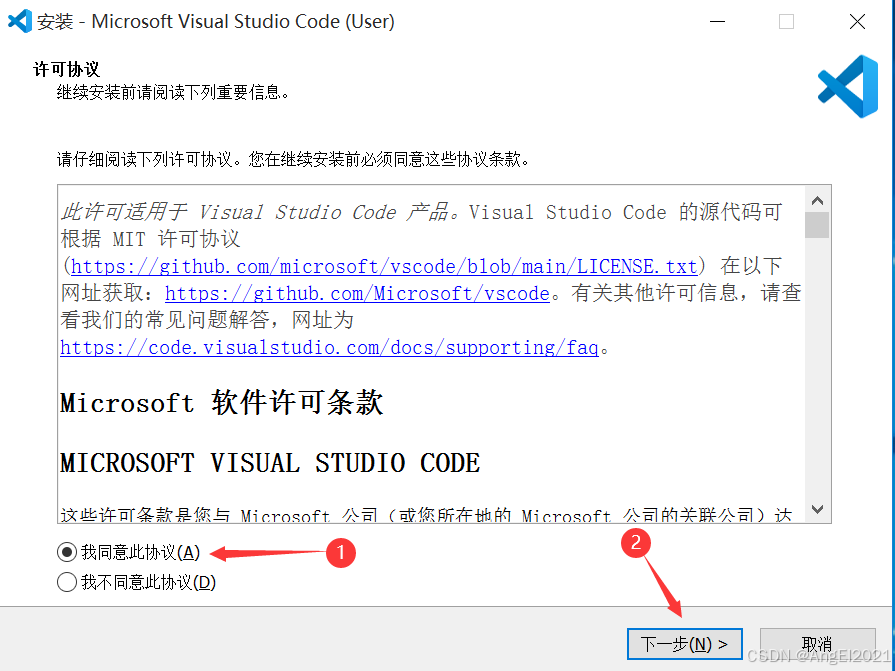Click the license text scrollbar thumb
This screenshot has height=671, width=895.
point(817,225)
